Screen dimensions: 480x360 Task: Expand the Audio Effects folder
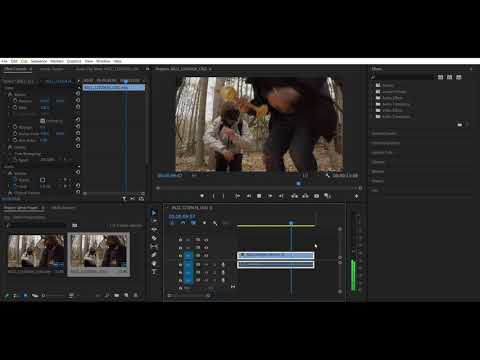click(x=373, y=98)
